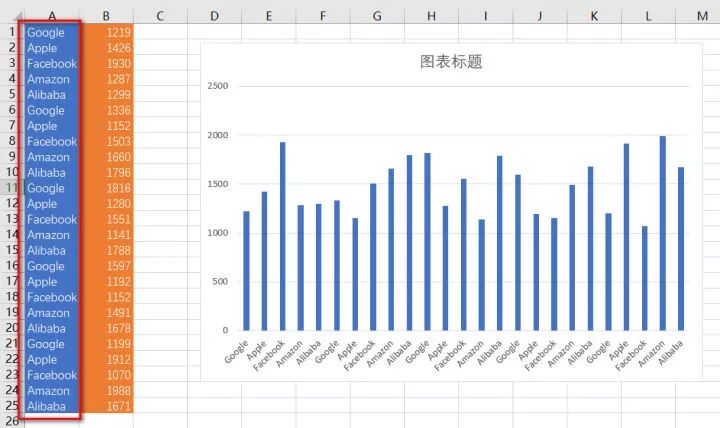Click cell B22 with value 1912
The width and height of the screenshot is (720, 428).
[x=106, y=360]
